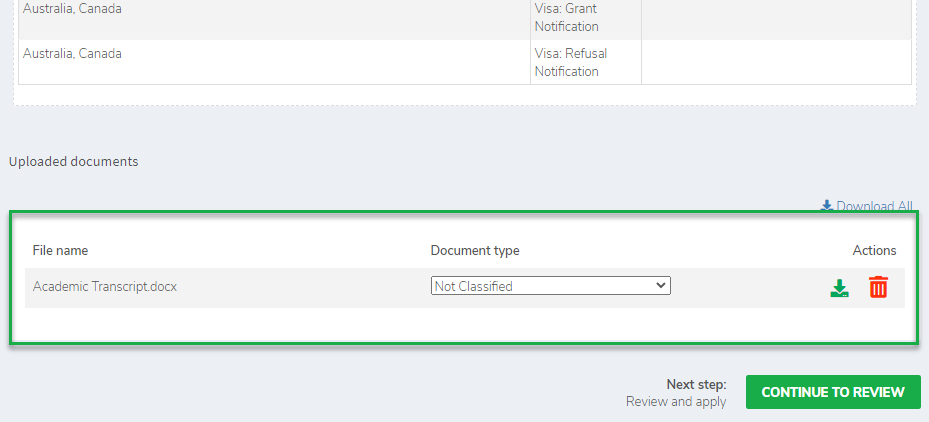
Task: Expand the chevron arrow of the document type select
Action: coord(660,286)
